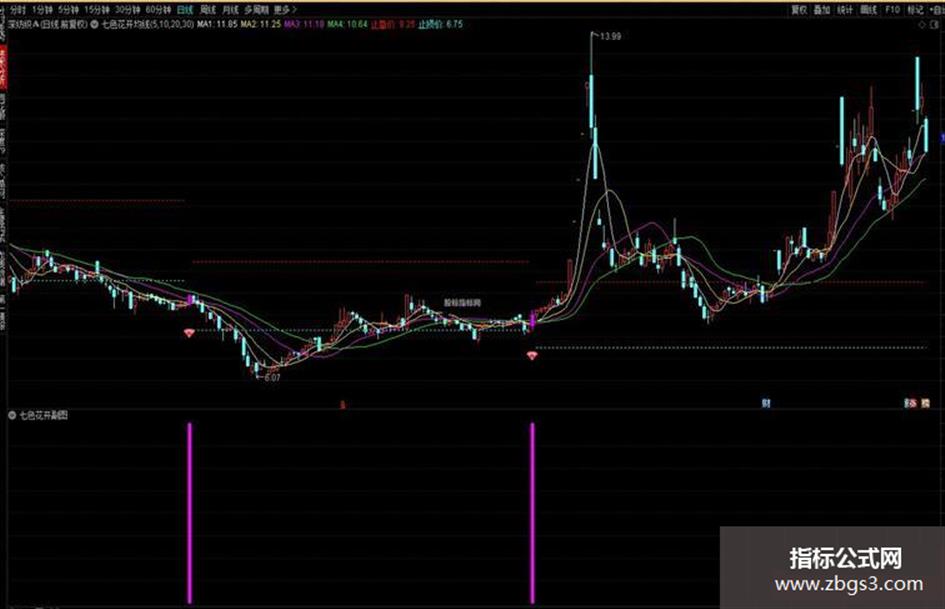The image size is (945, 609).
Task: Click the green MA4: 10.64 value
Action: click(x=348, y=25)
